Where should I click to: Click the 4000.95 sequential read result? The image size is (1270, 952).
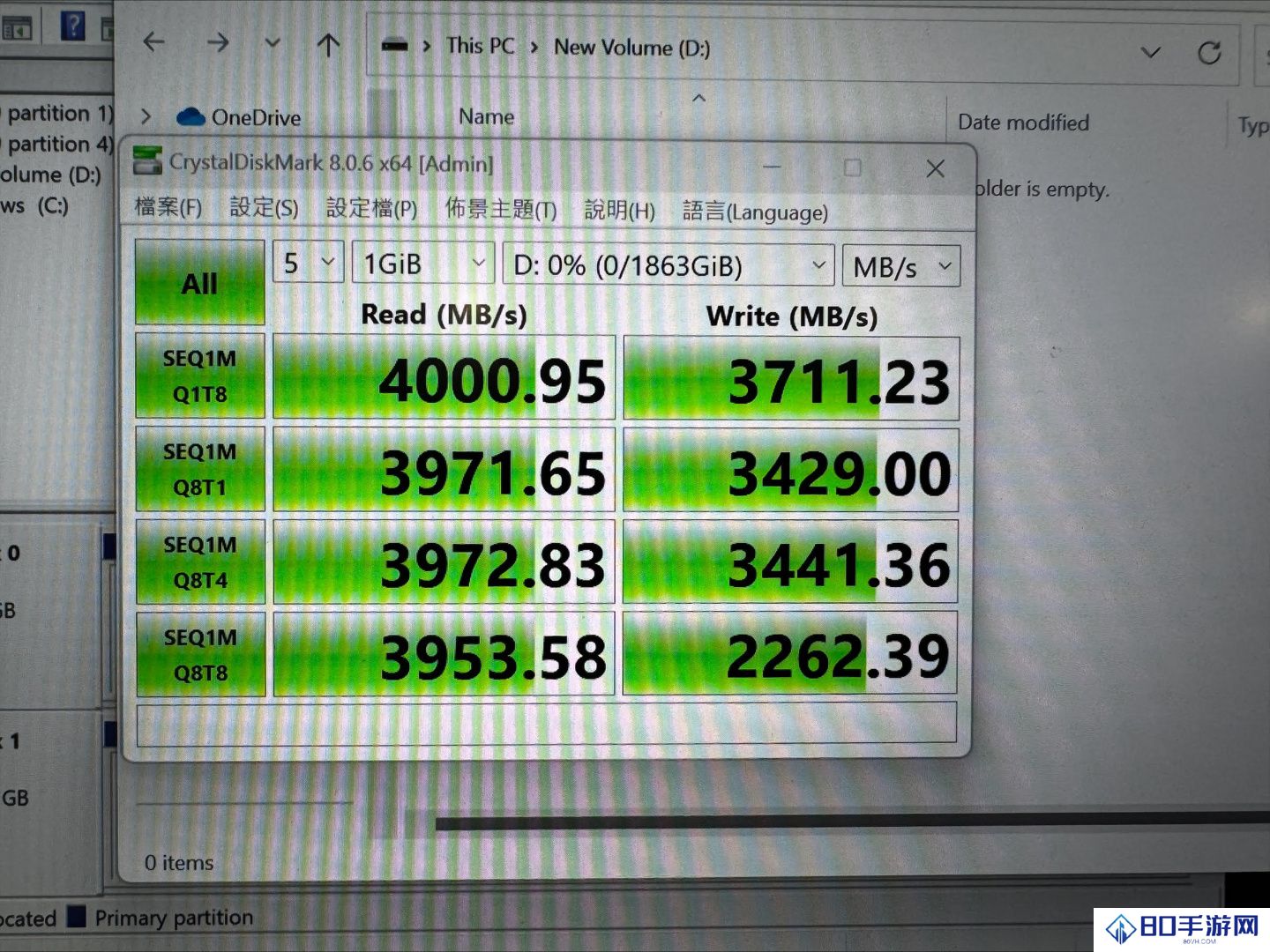(444, 377)
